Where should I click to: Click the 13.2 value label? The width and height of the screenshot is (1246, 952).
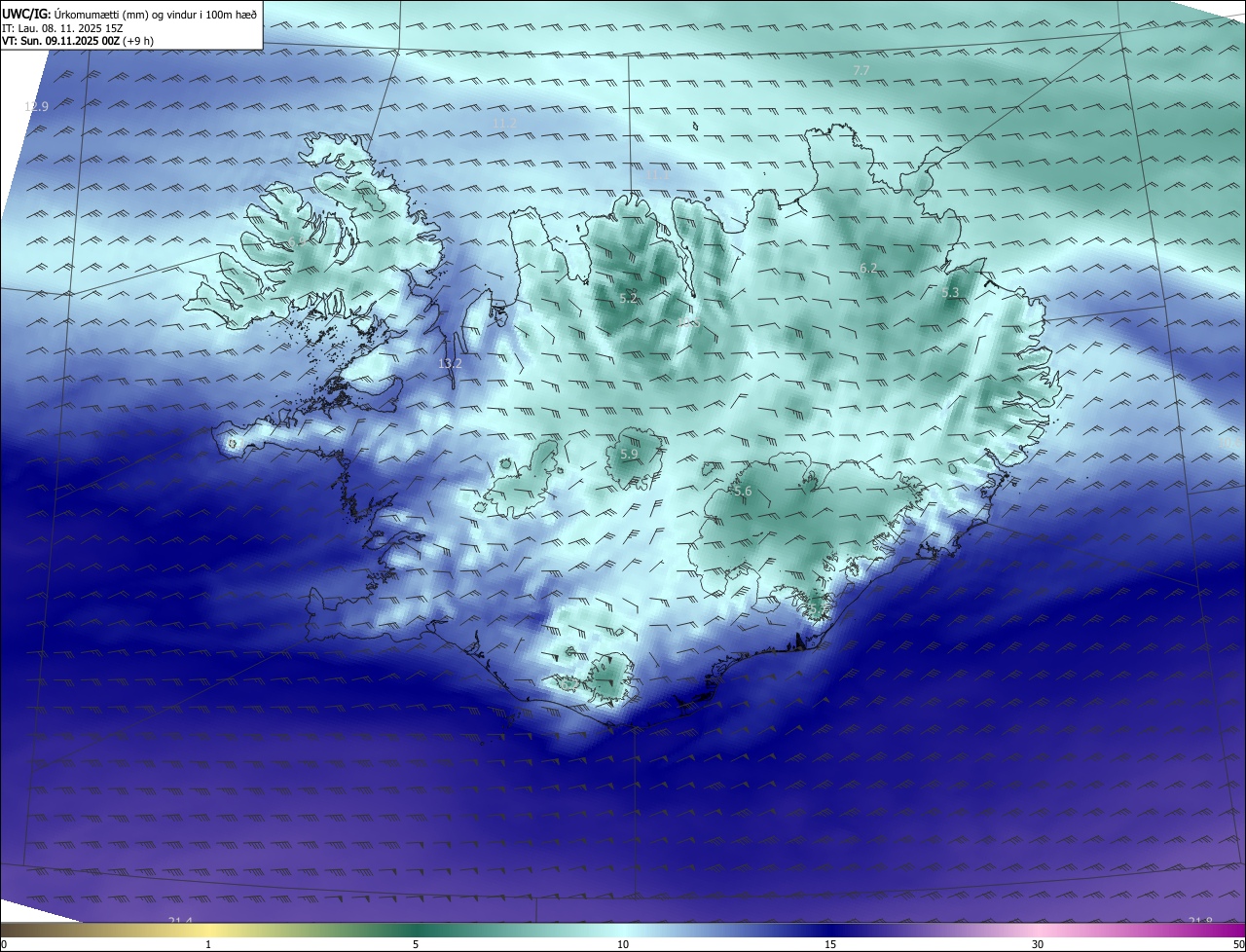450,363
